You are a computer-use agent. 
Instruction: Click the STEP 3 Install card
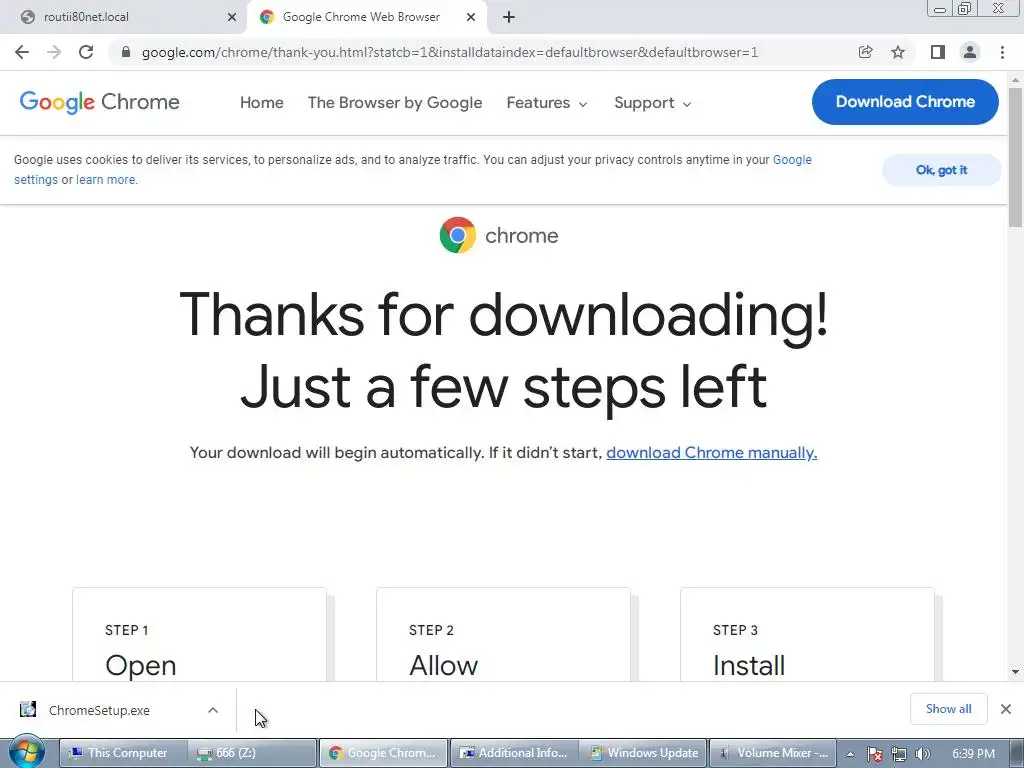click(807, 635)
